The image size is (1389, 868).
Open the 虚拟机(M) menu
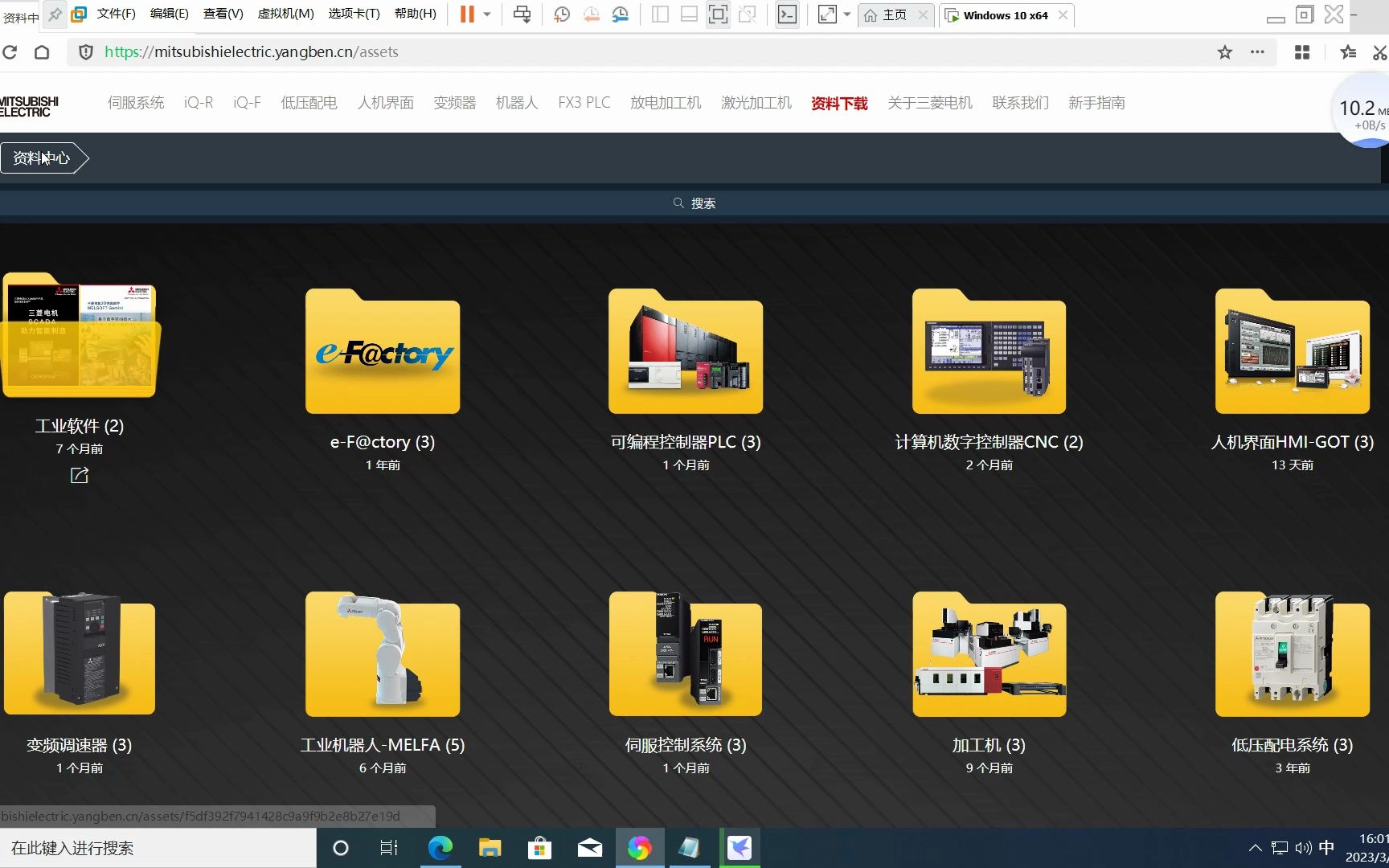pos(285,14)
